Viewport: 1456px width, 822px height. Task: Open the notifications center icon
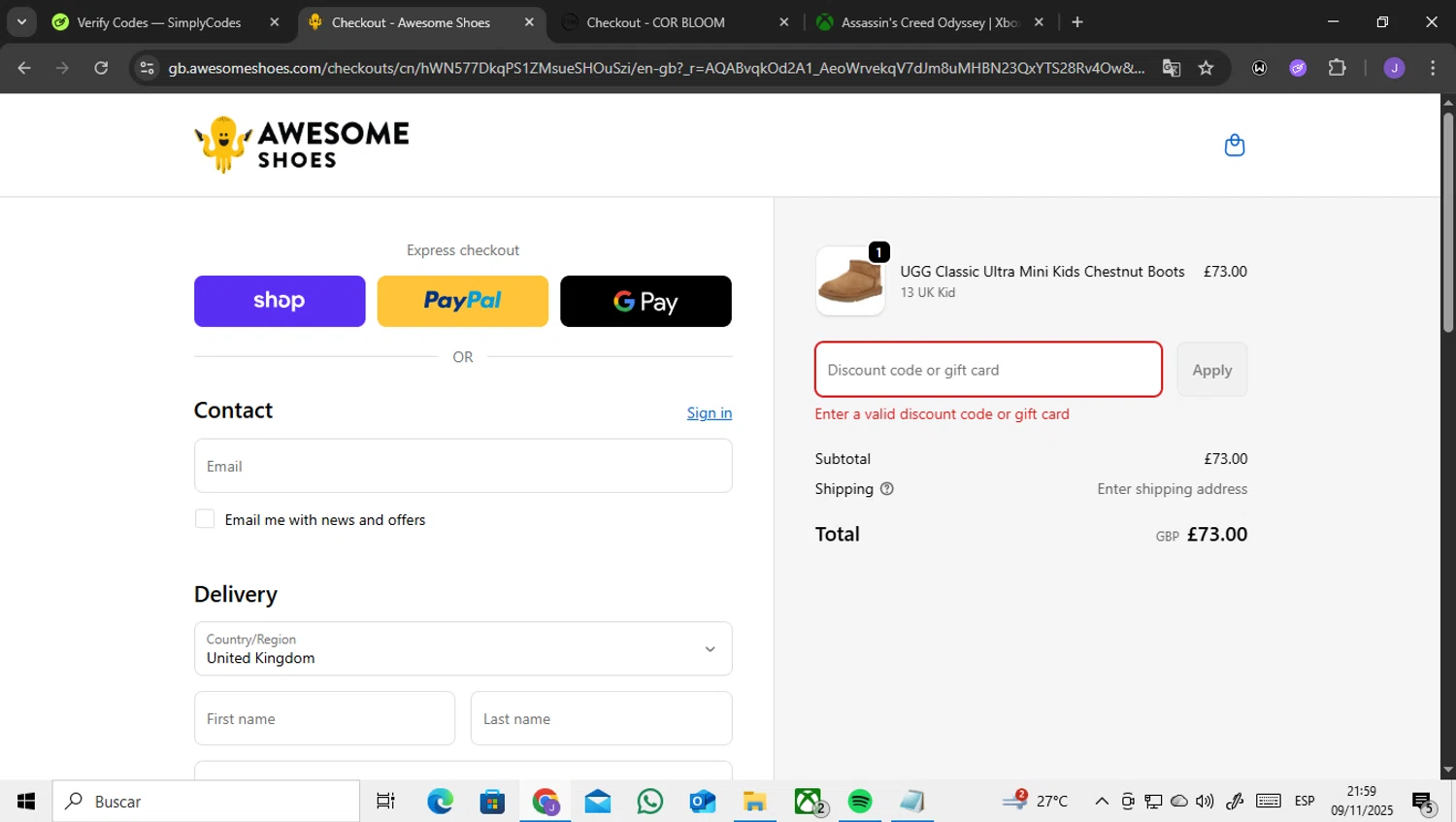click(1423, 802)
